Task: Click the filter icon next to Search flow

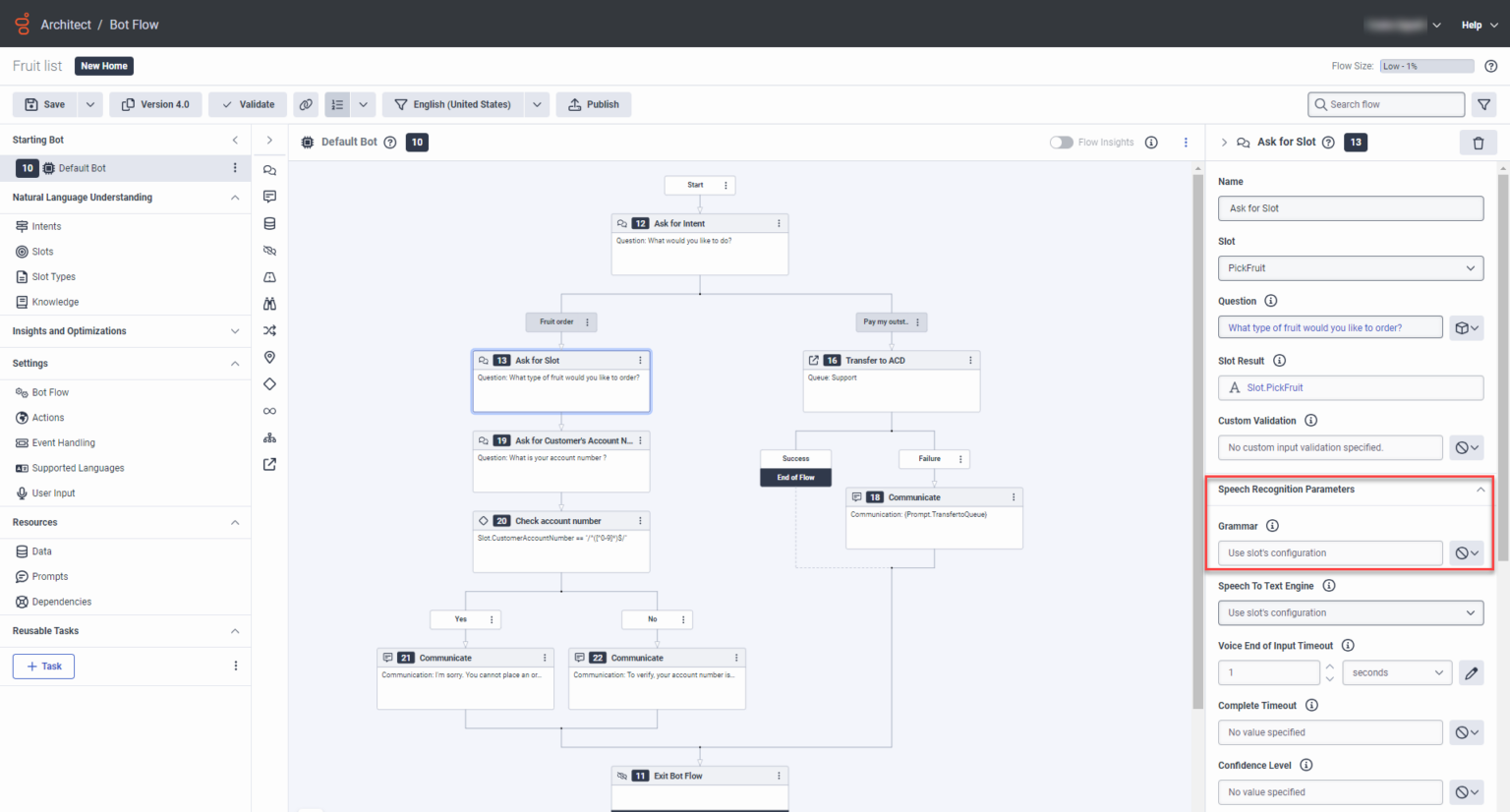Action: pyautogui.click(x=1485, y=103)
